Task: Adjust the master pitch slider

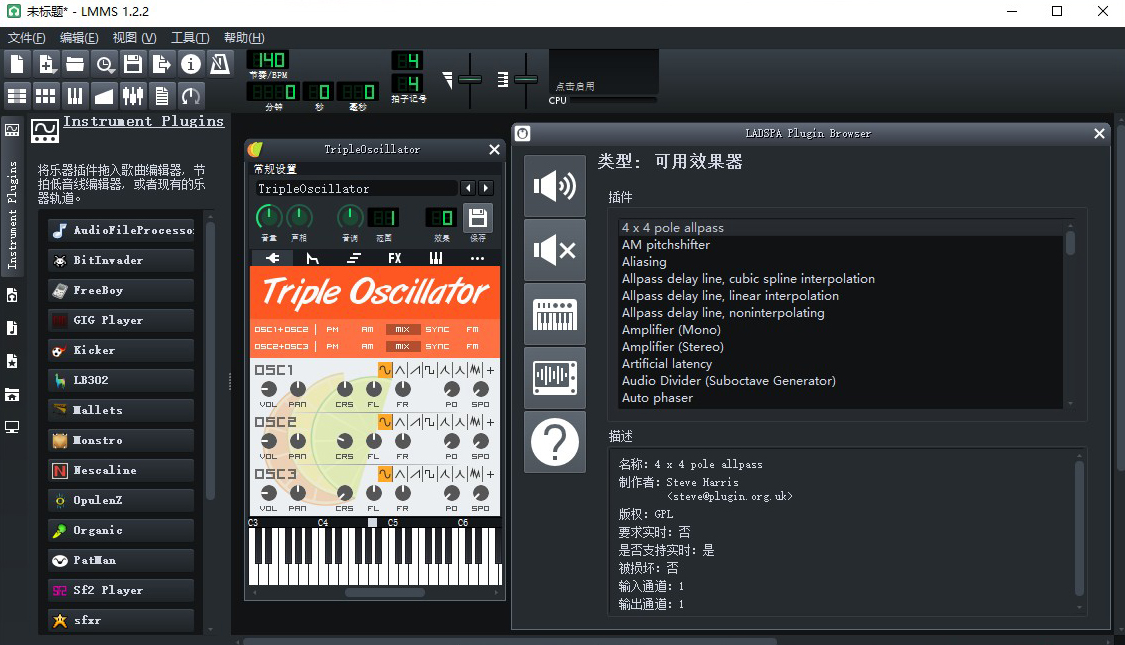Action: pos(526,79)
